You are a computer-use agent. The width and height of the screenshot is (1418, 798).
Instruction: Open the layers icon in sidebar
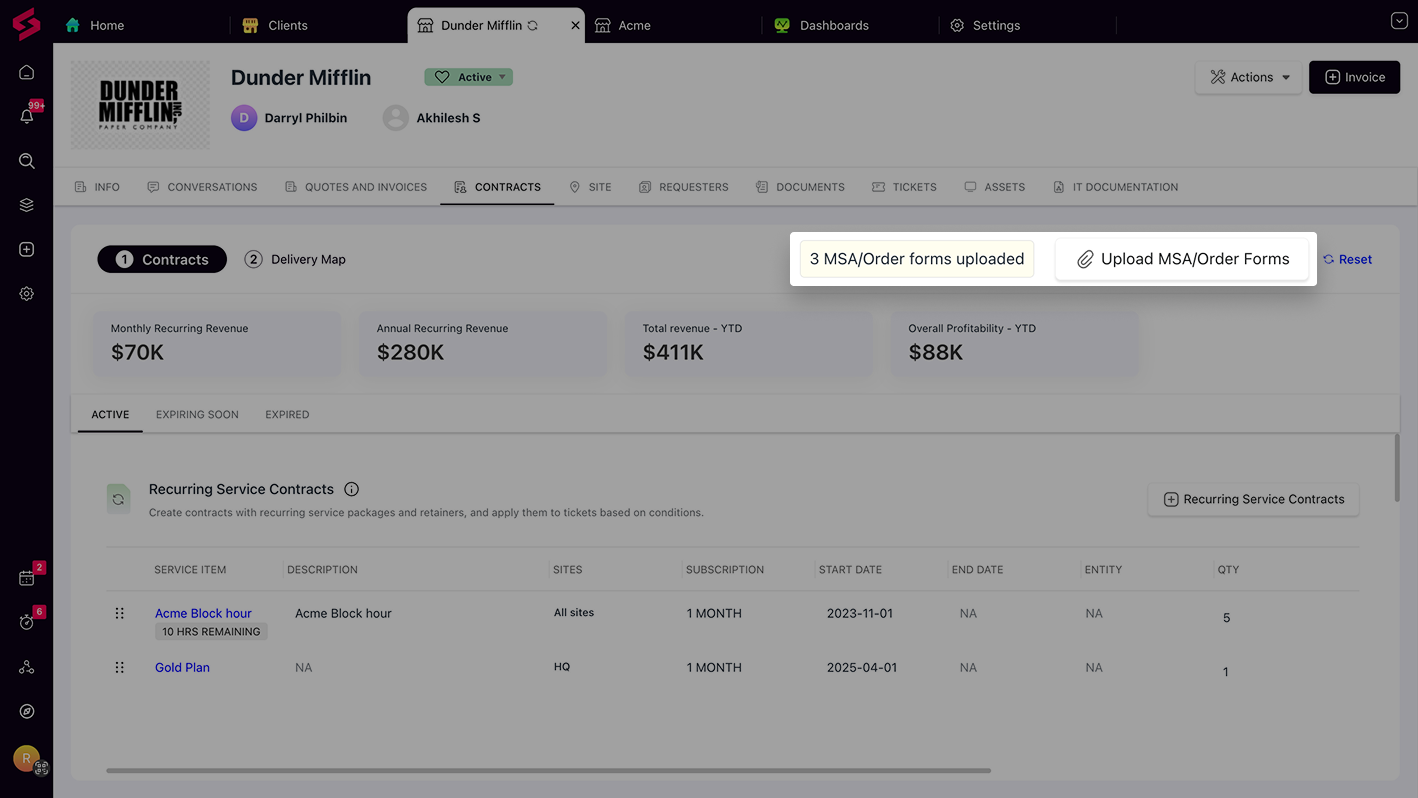tap(27, 205)
